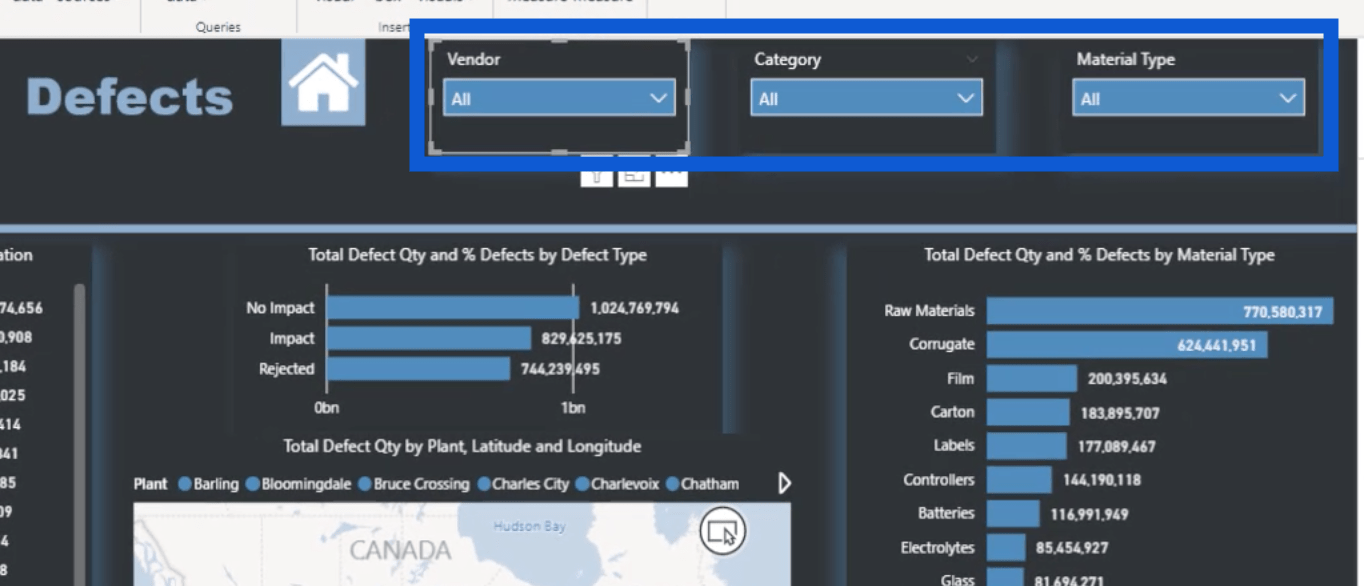Click the 200,395,634 Film value
This screenshot has height=586, width=1364.
[1127, 379]
